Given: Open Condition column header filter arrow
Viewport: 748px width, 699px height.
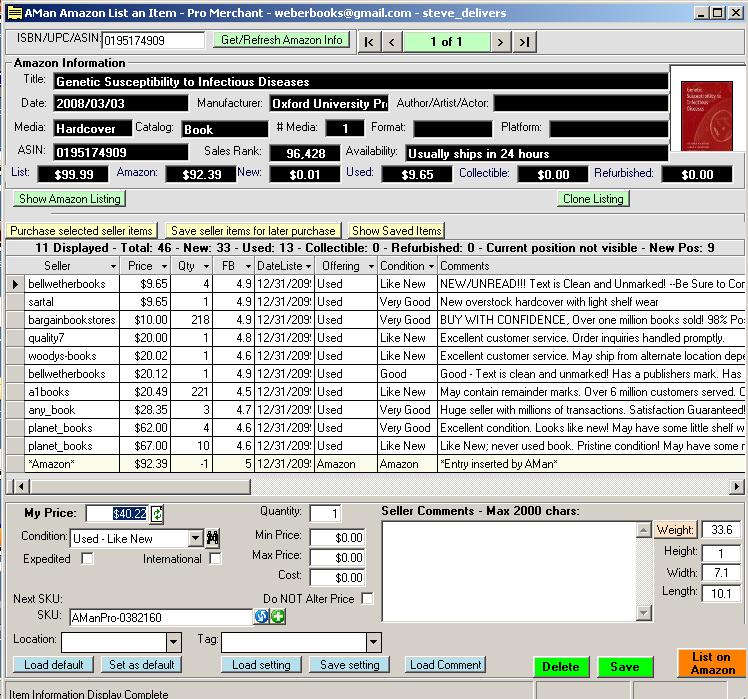Looking at the screenshot, I should tap(431, 266).
